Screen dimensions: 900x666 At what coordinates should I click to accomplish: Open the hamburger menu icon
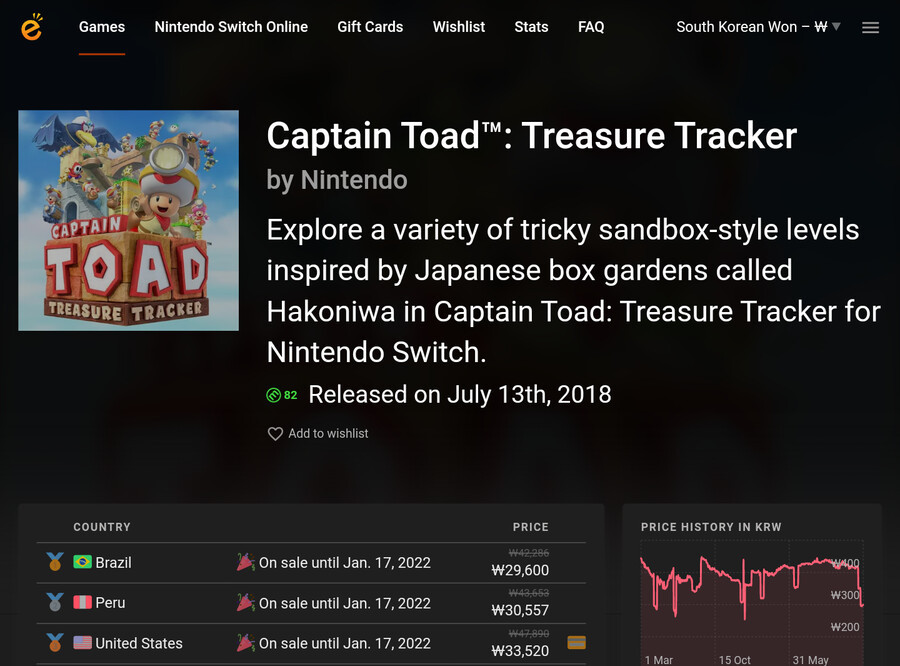(870, 27)
